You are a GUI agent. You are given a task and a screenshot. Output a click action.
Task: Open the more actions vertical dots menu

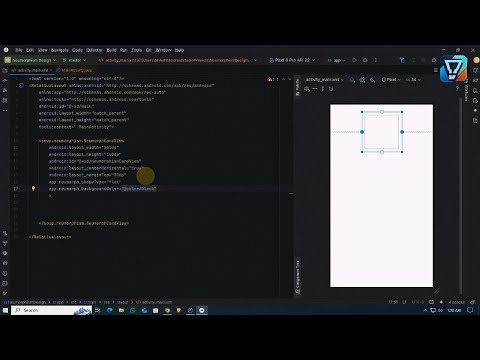pyautogui.click(x=376, y=60)
